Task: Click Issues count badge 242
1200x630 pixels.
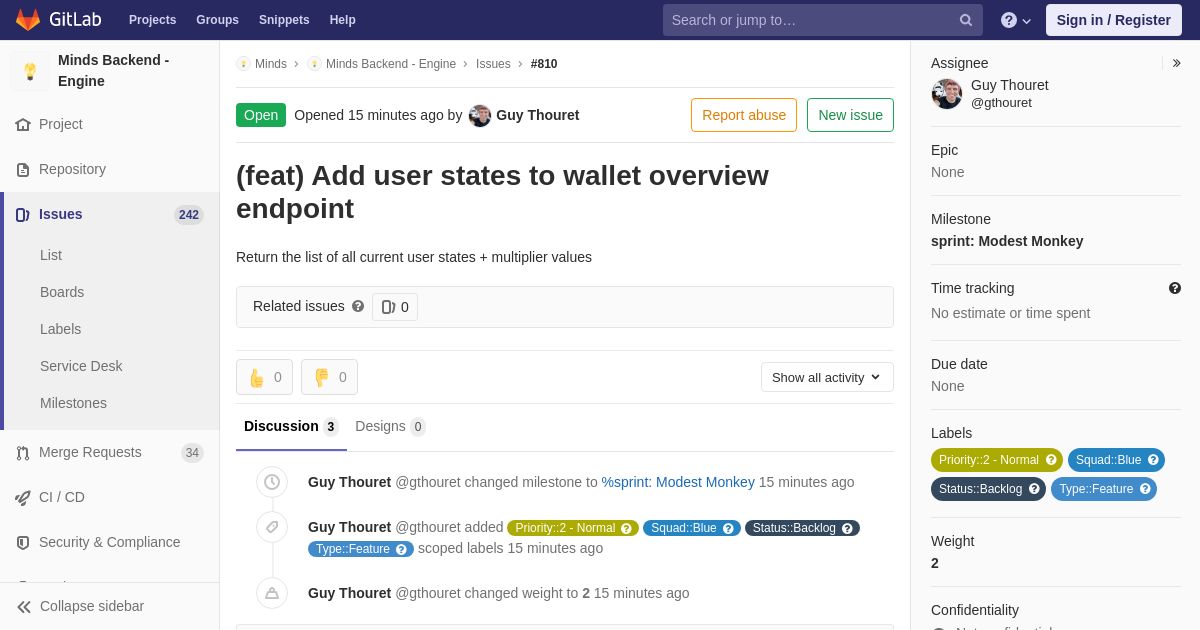Action: tap(189, 215)
